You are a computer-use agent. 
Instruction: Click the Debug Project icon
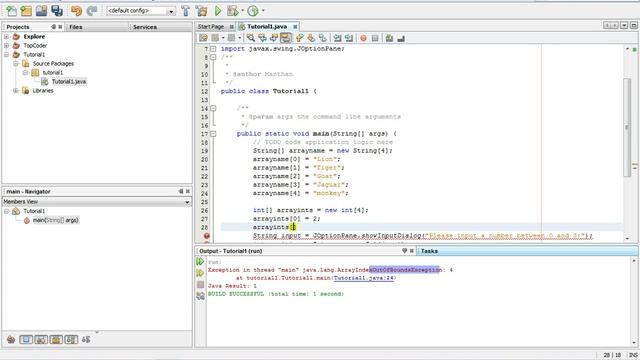click(232, 11)
